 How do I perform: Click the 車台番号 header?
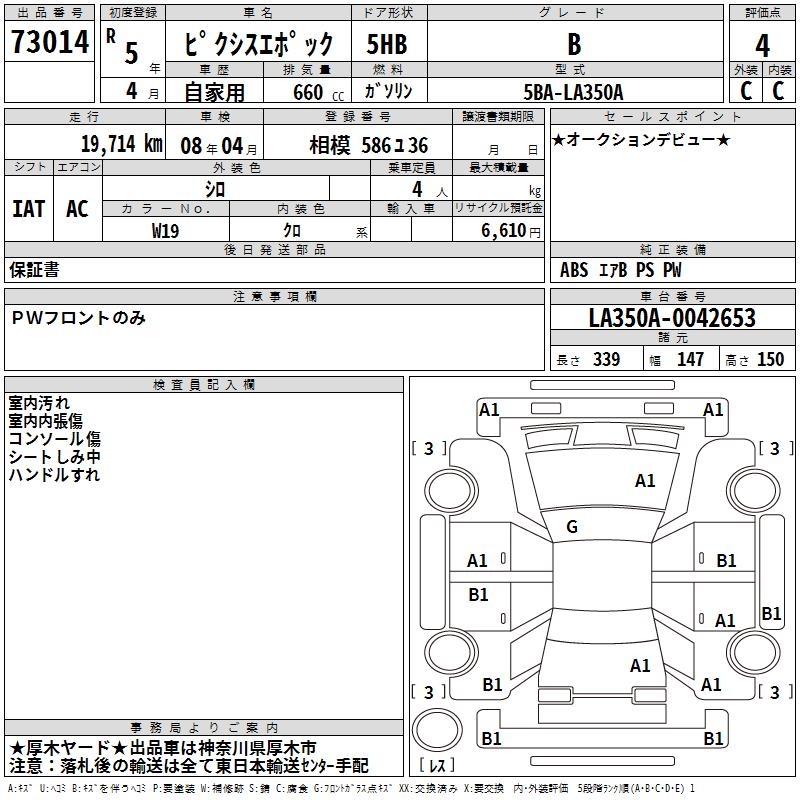(x=672, y=296)
